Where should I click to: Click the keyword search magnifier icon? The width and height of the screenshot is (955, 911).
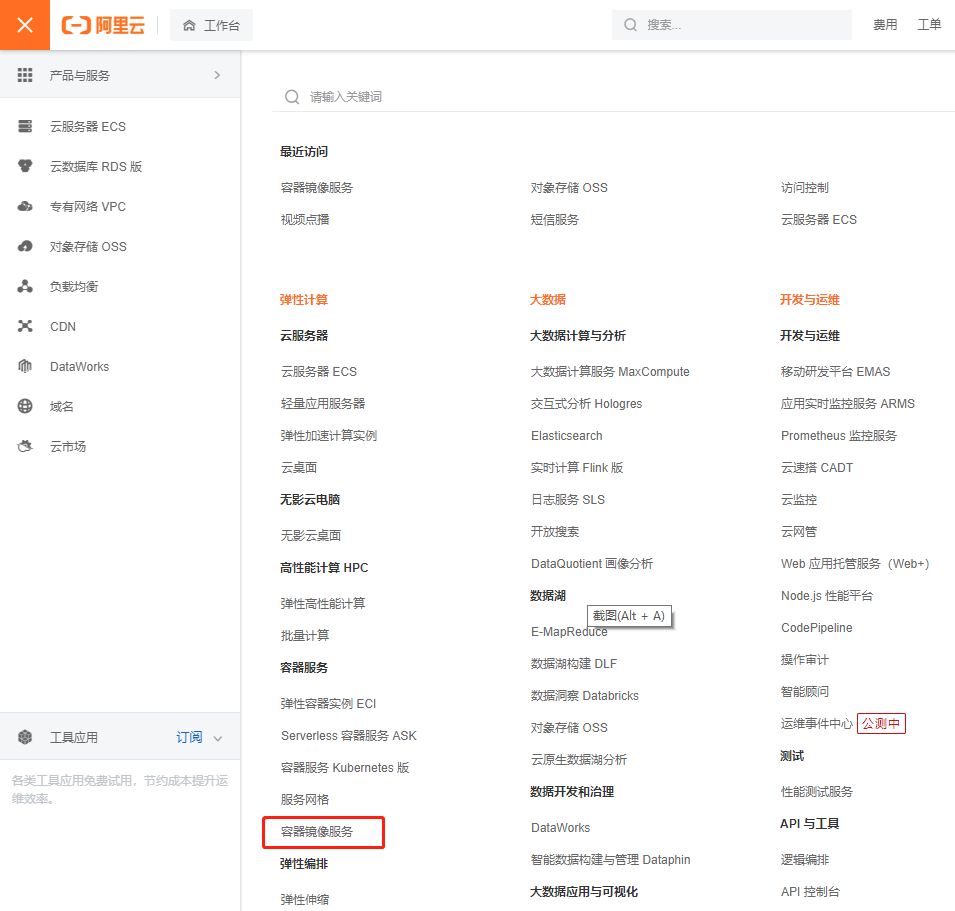click(x=292, y=97)
